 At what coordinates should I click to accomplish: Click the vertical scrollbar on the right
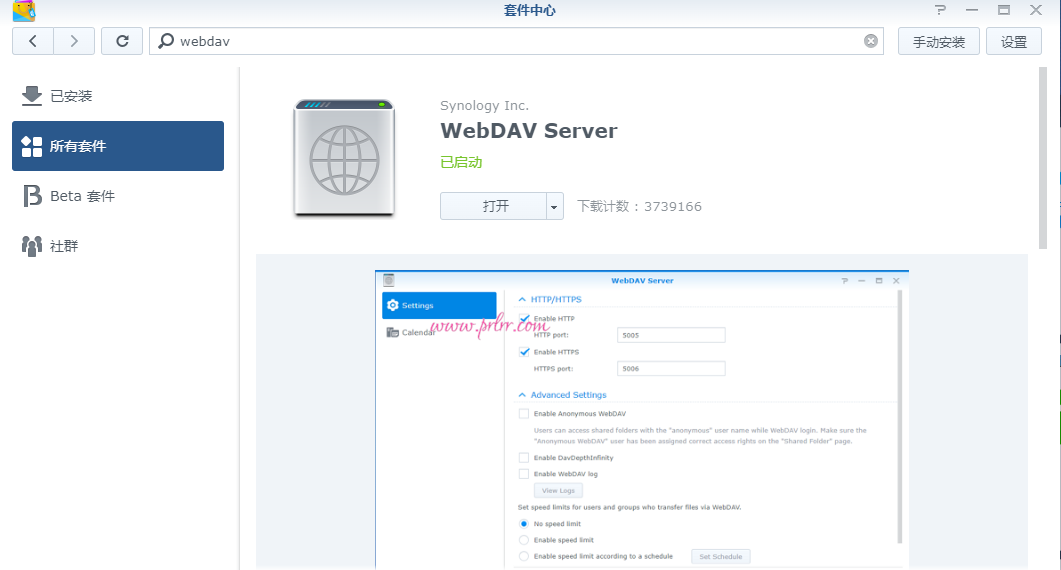tap(1043, 160)
